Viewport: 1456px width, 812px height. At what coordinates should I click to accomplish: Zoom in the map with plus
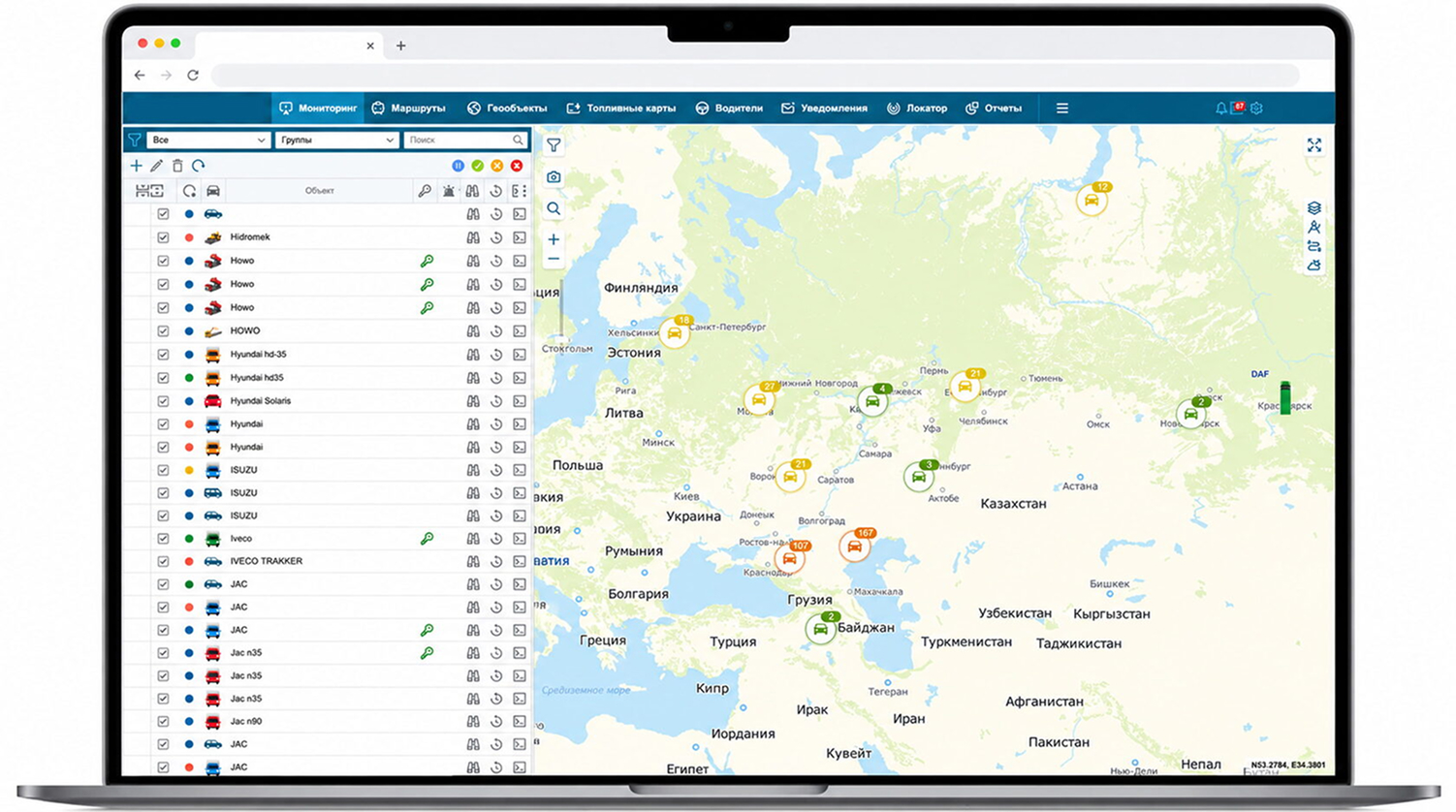coord(554,239)
